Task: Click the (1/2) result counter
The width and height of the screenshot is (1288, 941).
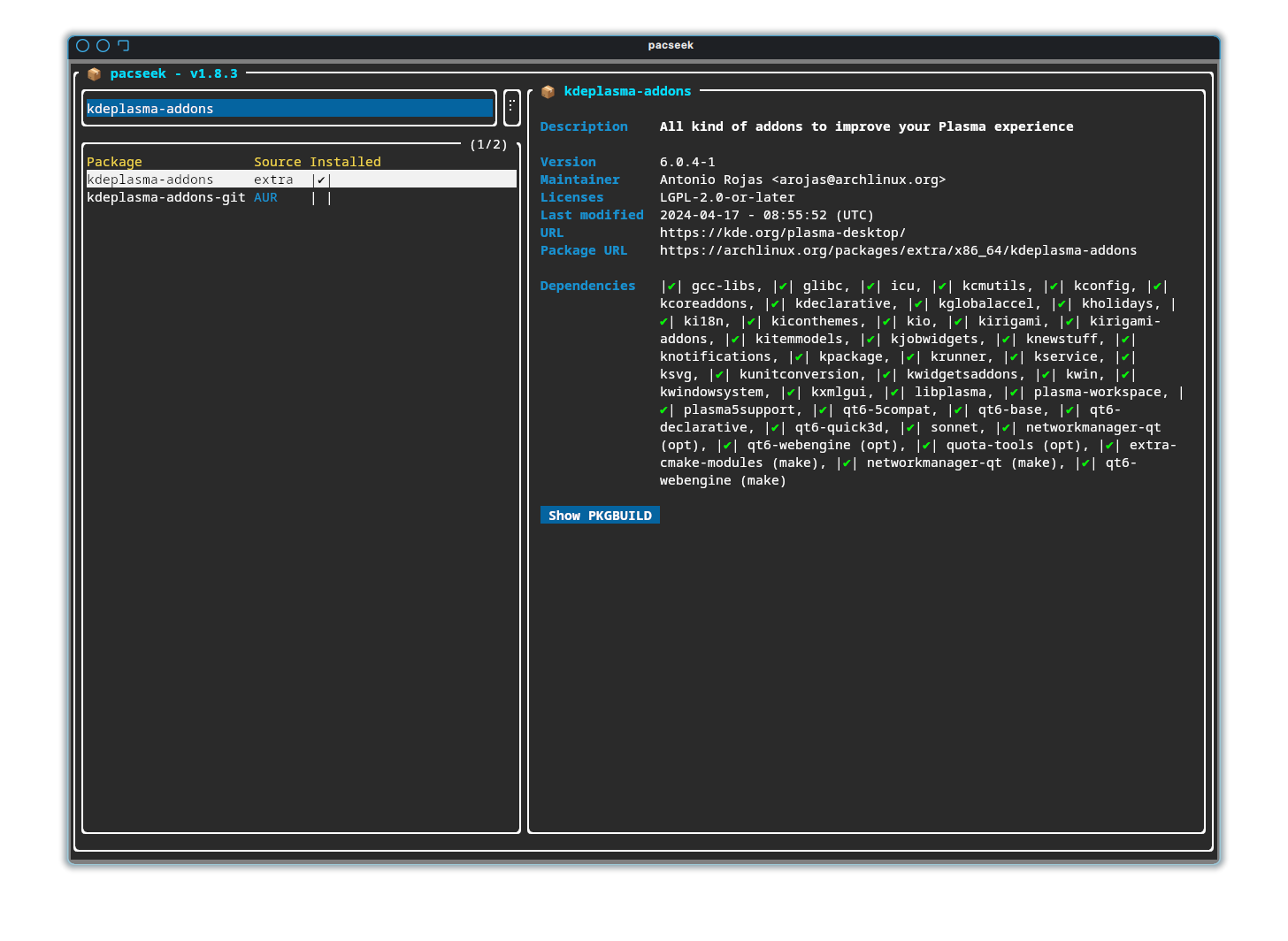Action: pyautogui.click(x=488, y=144)
